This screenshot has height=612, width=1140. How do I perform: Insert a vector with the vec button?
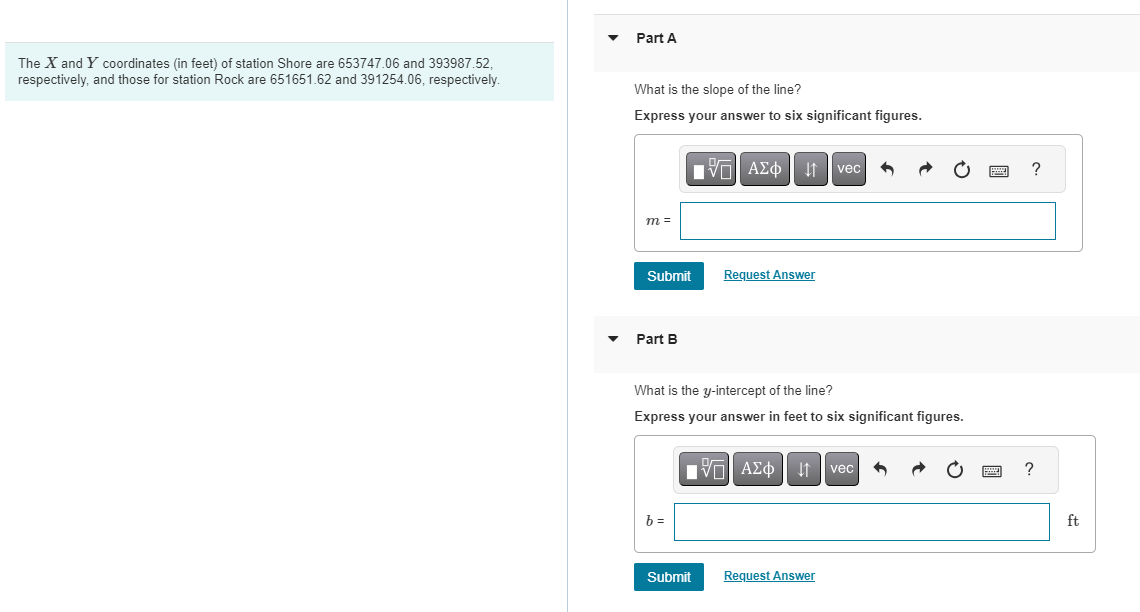(x=848, y=169)
